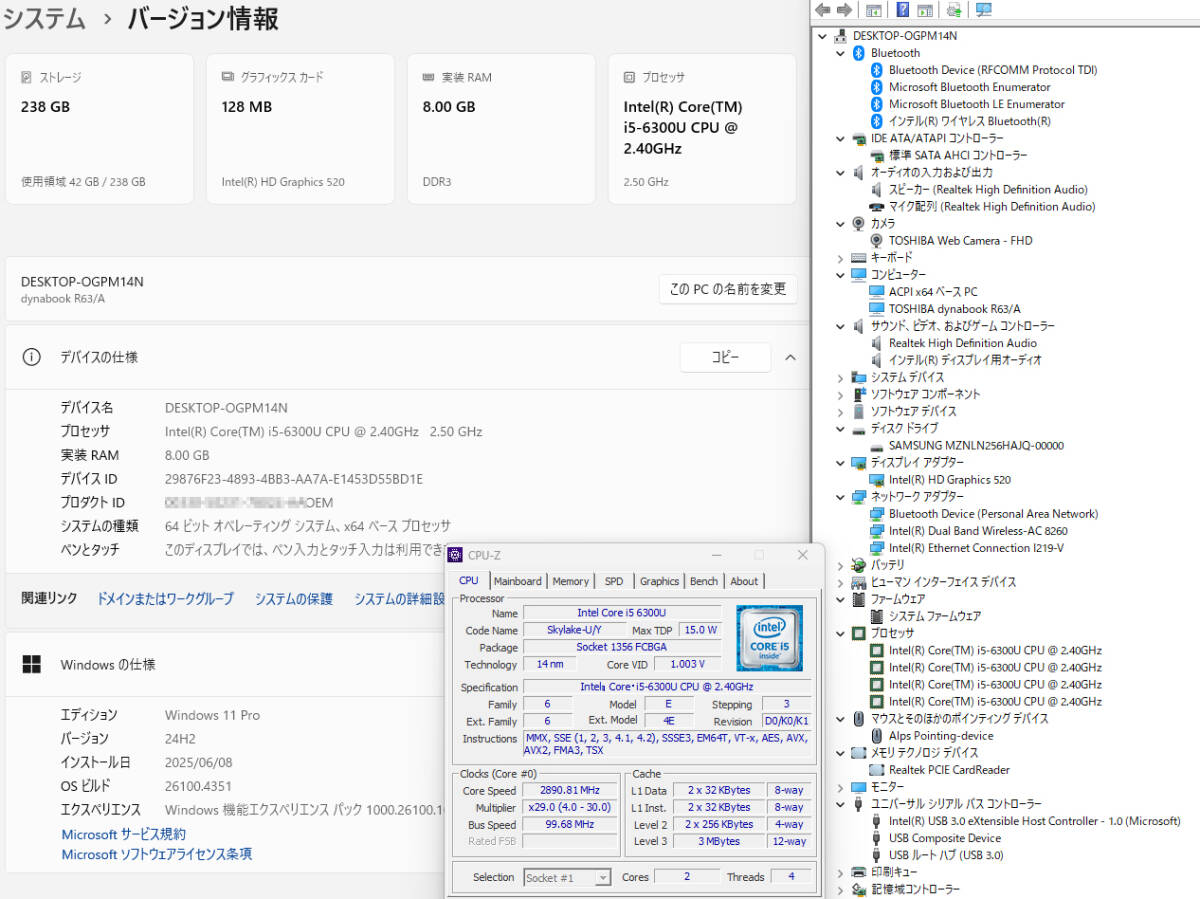Switch to the Graphics tab in CPU-Z

(659, 581)
